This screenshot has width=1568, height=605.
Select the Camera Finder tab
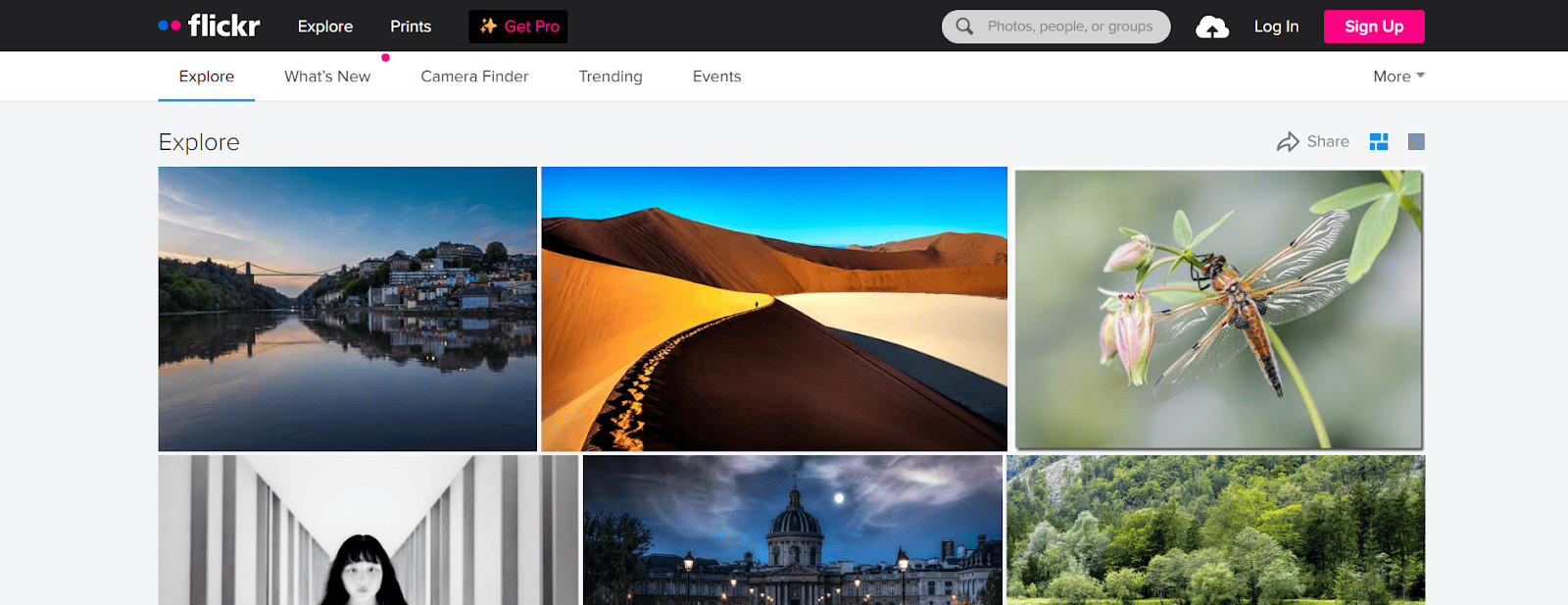coord(474,76)
